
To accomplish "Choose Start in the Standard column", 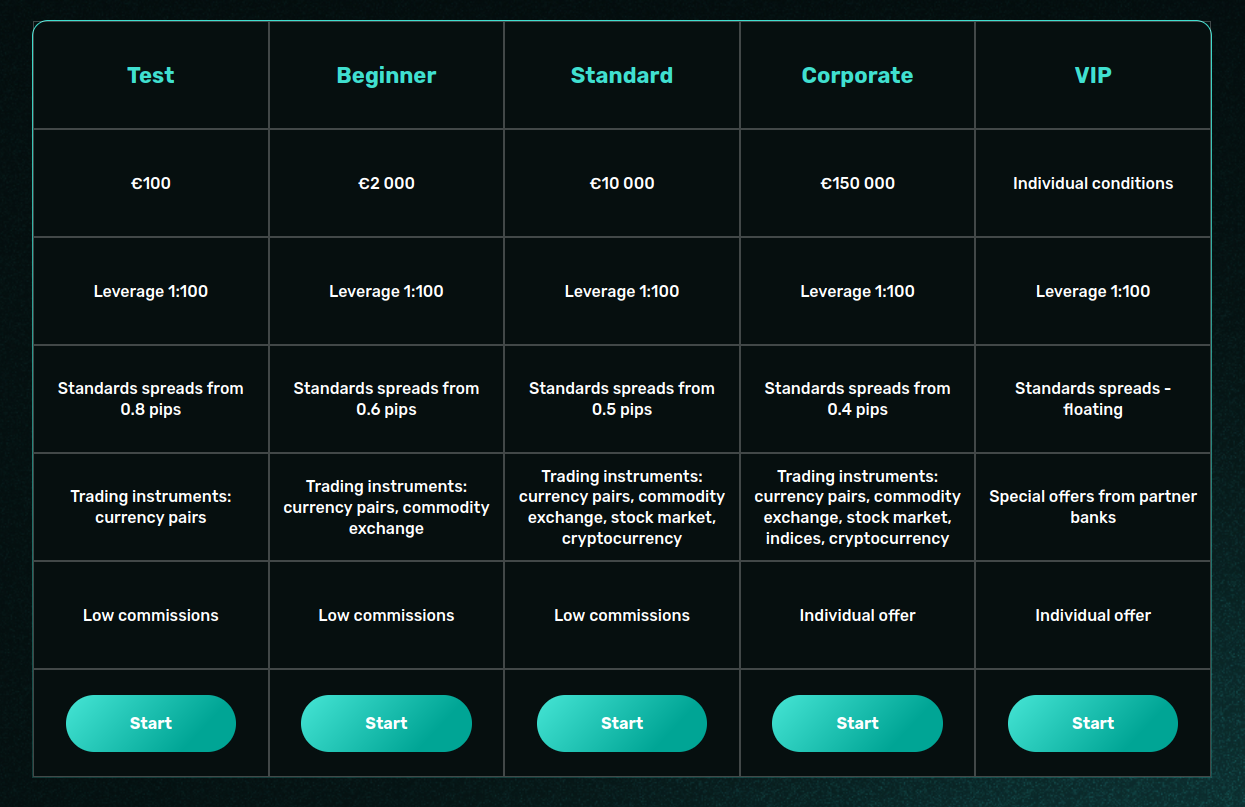I will (622, 723).
